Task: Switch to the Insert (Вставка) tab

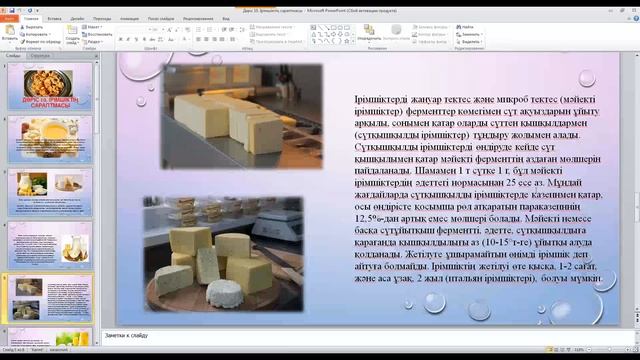Action: pos(54,19)
